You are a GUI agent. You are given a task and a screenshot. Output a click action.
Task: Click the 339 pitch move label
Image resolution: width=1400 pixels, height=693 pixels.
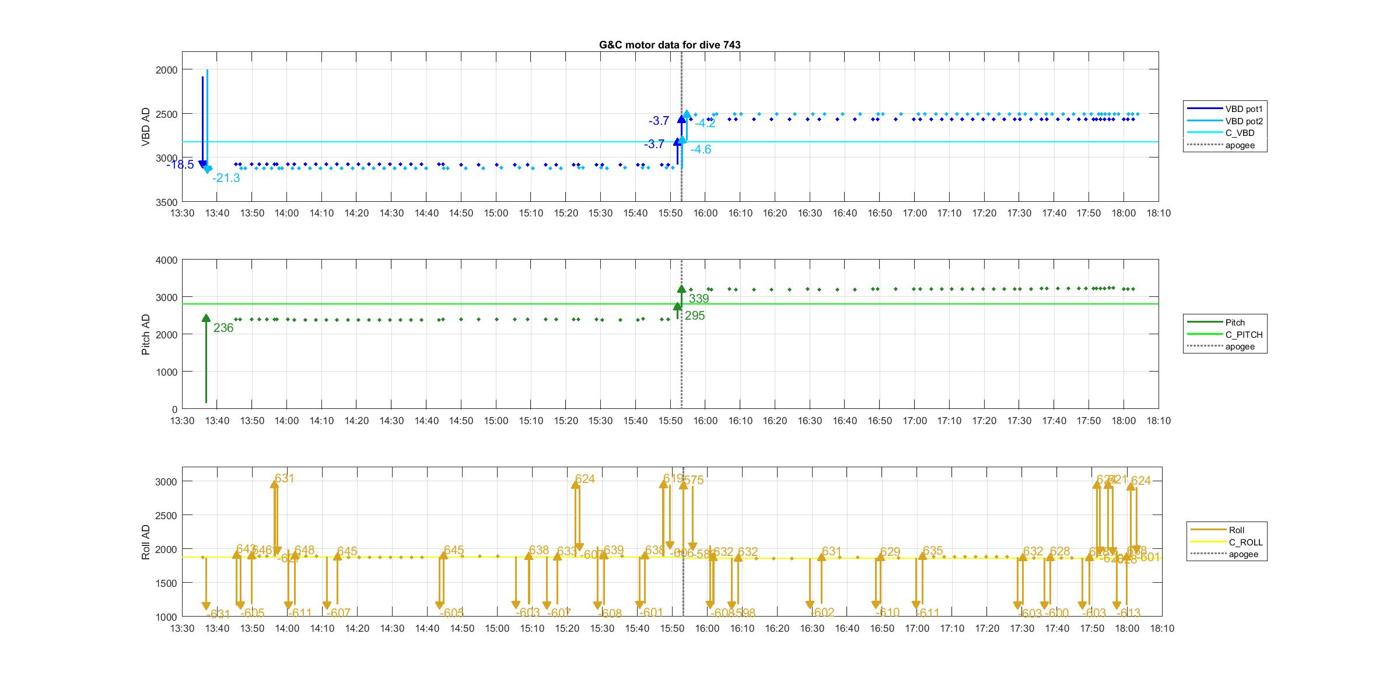pyautogui.click(x=699, y=299)
